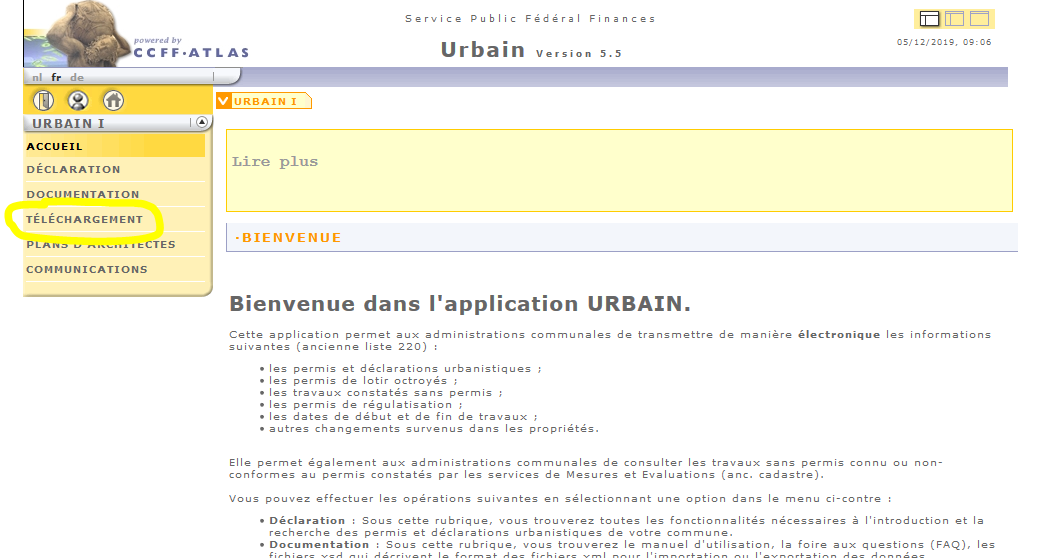Click the bold Déclaration bullet label
This screenshot has height=558, width=1060.
coord(307,521)
